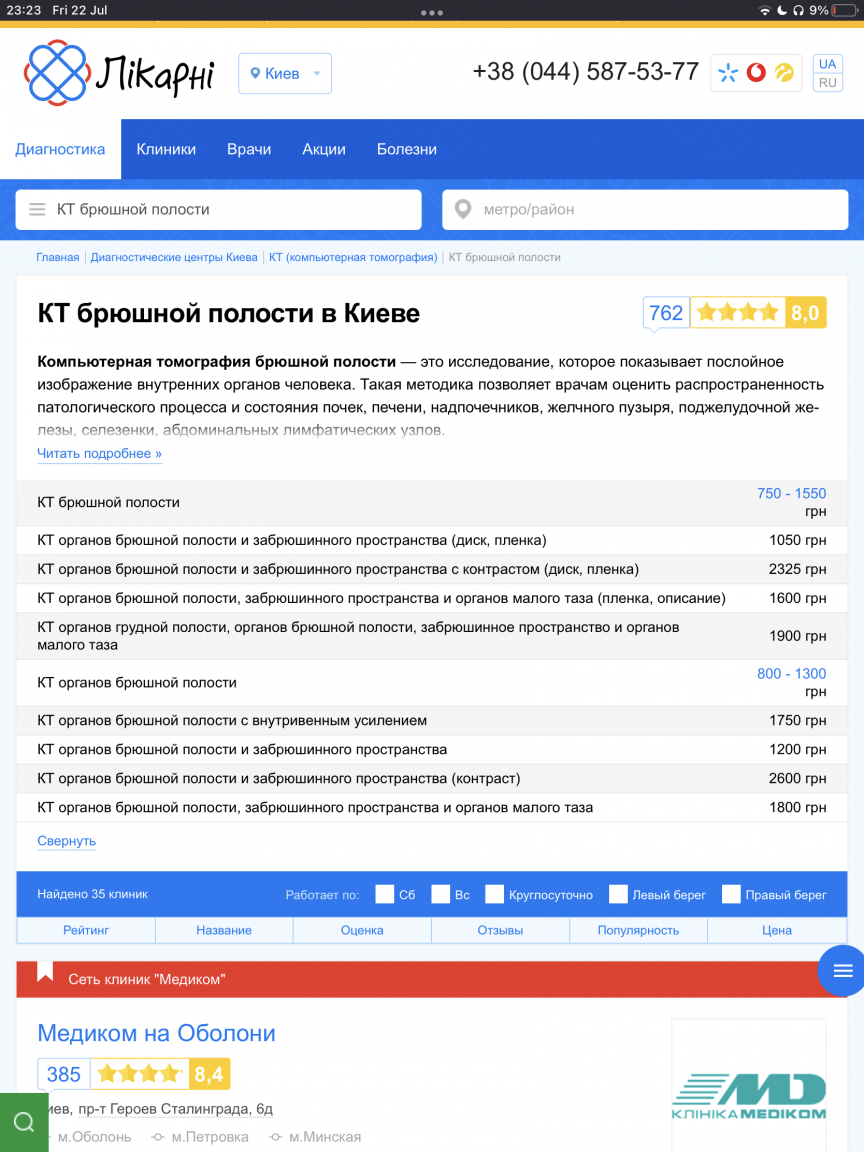
Task: Open the Врачи tab
Action: coord(249,149)
